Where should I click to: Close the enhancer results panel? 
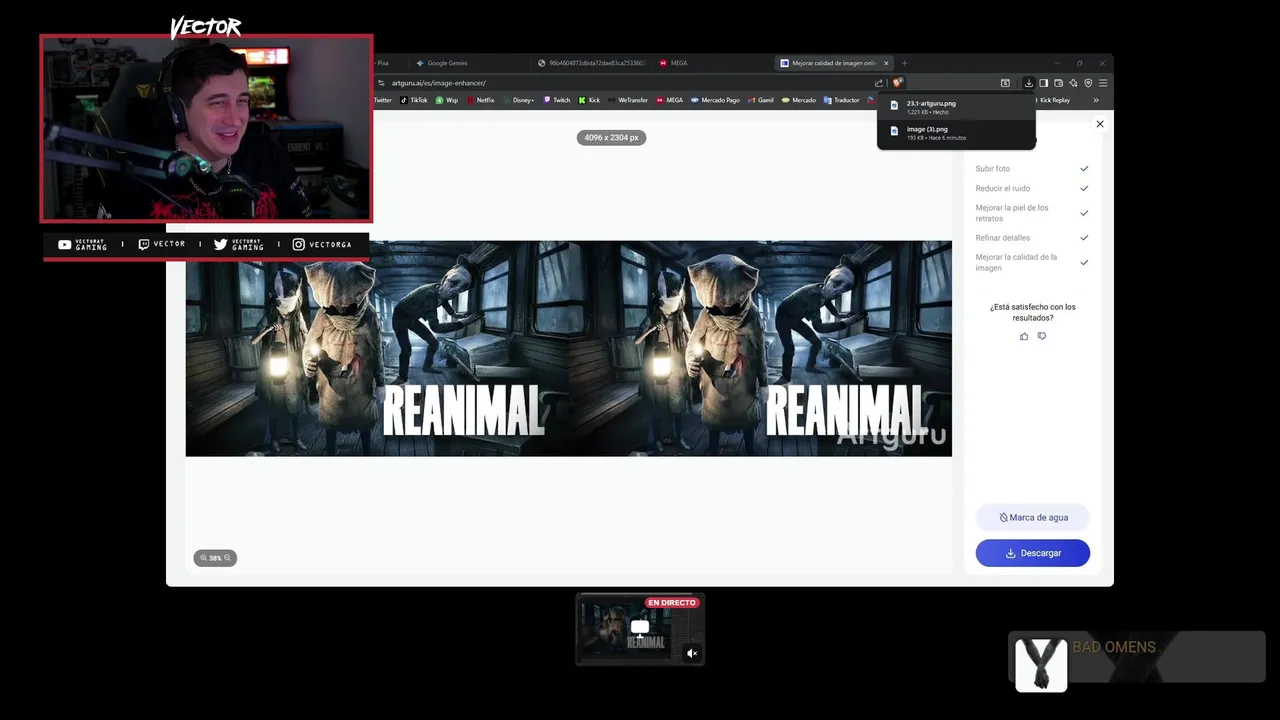(1100, 124)
